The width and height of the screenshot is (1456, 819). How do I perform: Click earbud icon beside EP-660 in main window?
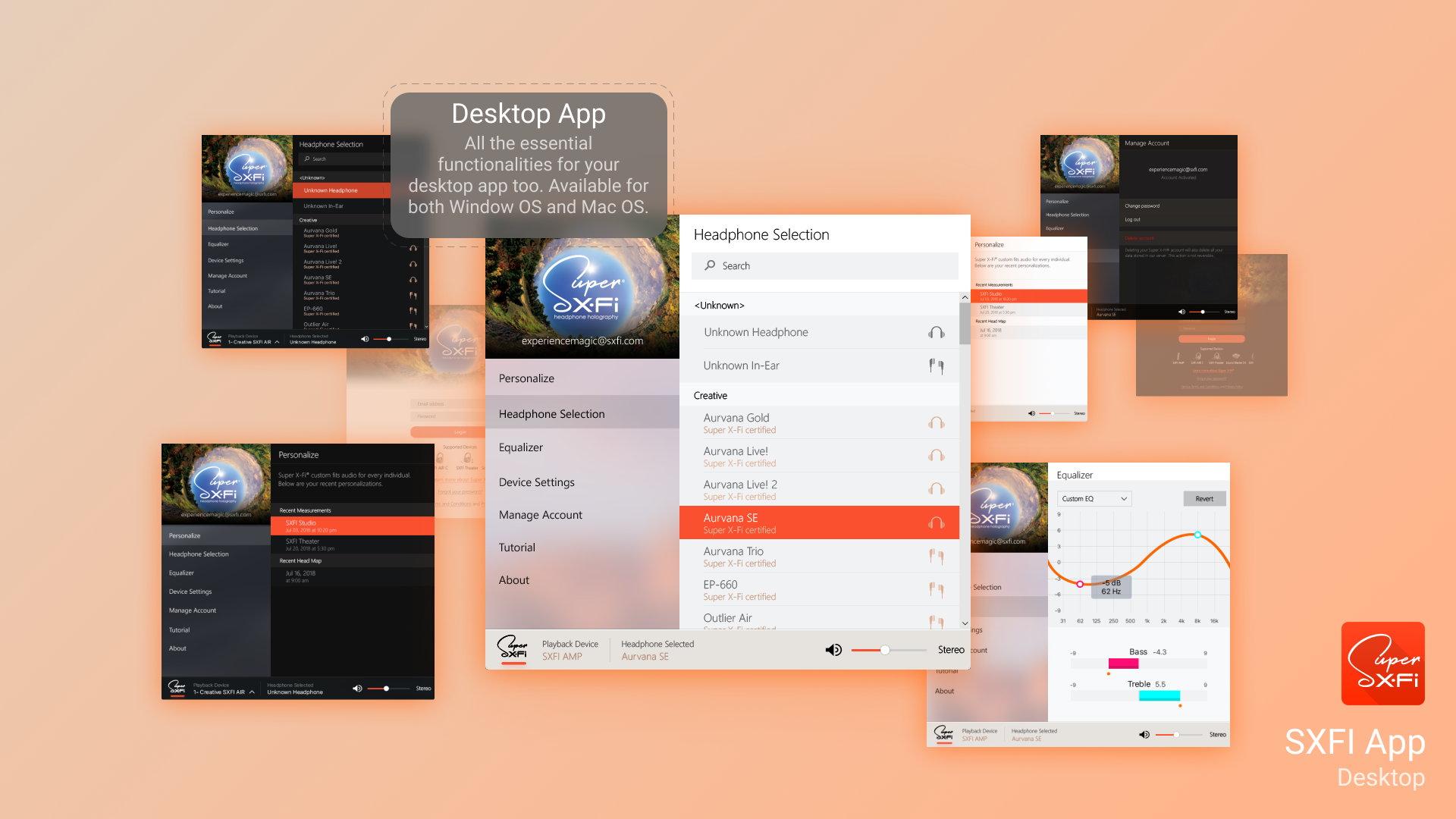click(x=937, y=589)
